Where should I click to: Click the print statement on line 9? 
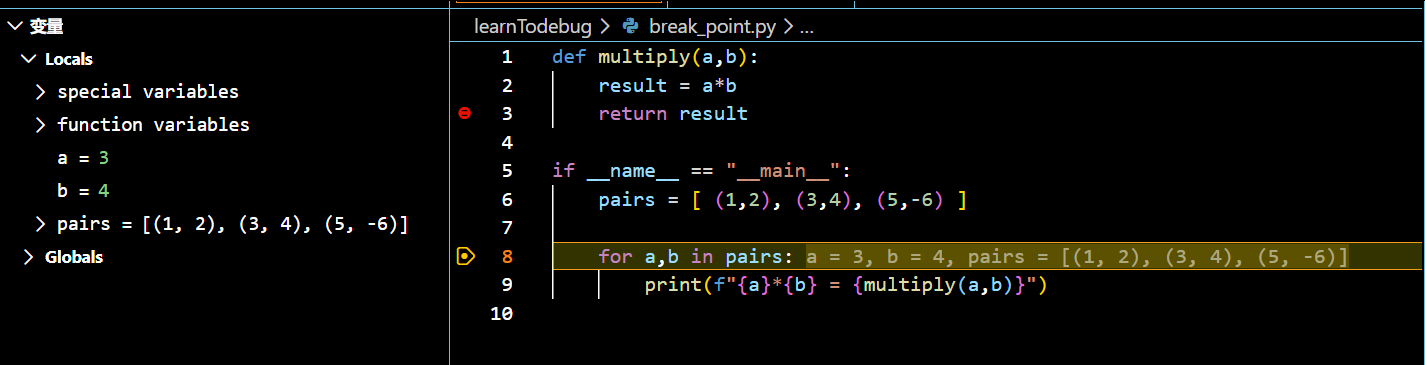845,286
